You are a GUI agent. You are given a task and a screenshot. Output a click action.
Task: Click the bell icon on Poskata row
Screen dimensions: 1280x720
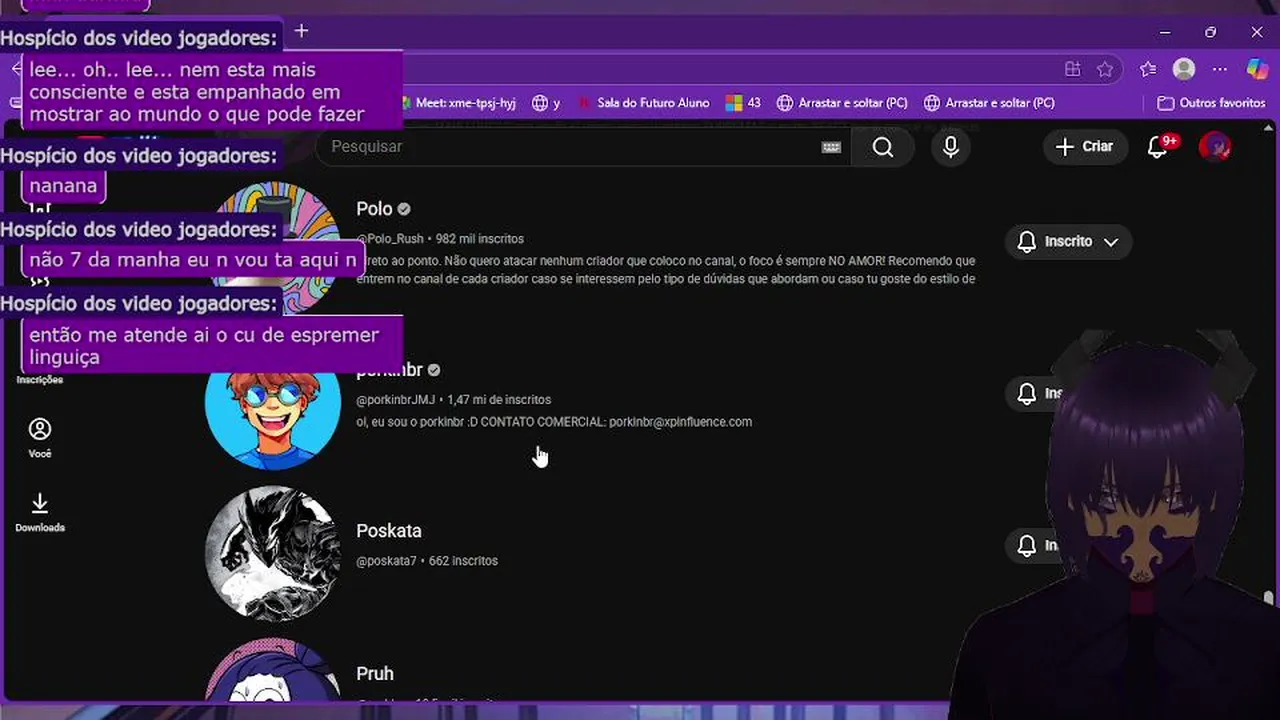click(x=1027, y=545)
